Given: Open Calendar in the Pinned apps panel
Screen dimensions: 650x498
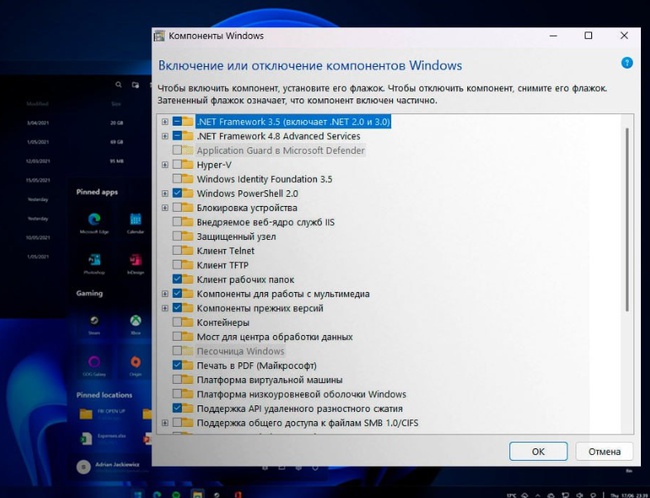Looking at the screenshot, I should point(136,222).
